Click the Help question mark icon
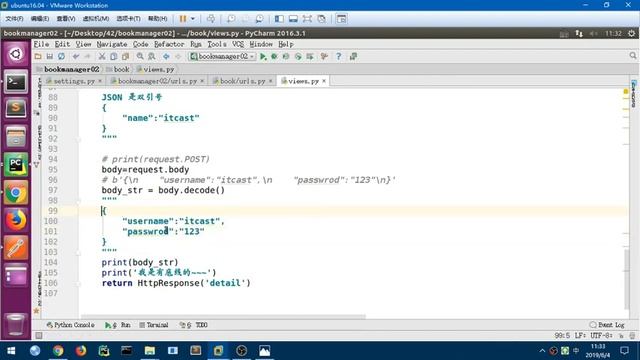The image size is (640, 360). [x=338, y=56]
